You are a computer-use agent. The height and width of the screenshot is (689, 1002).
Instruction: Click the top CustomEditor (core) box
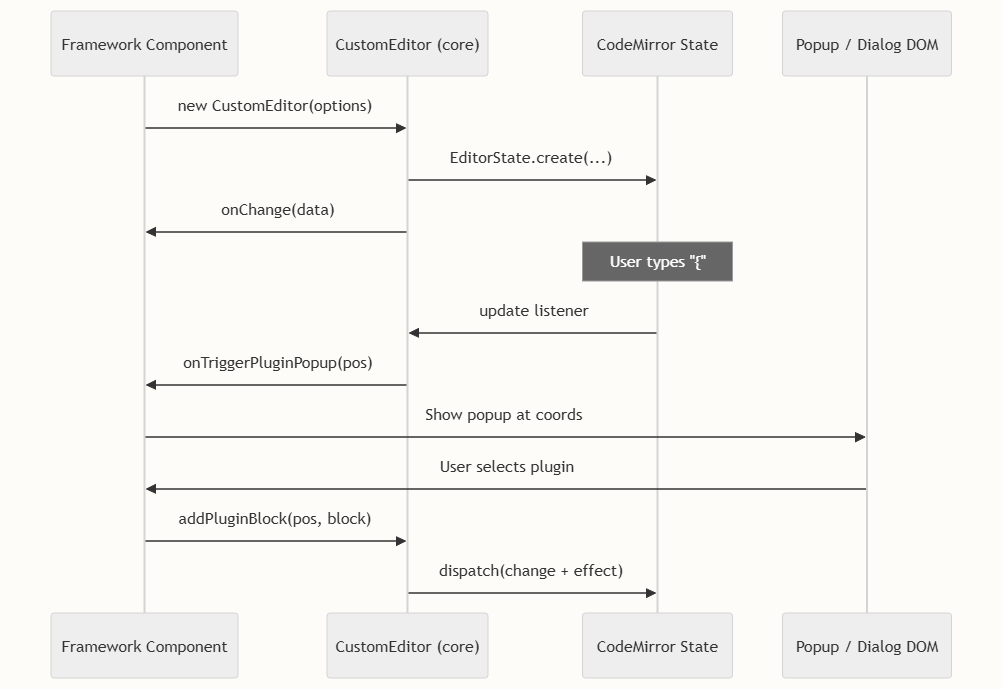[407, 44]
